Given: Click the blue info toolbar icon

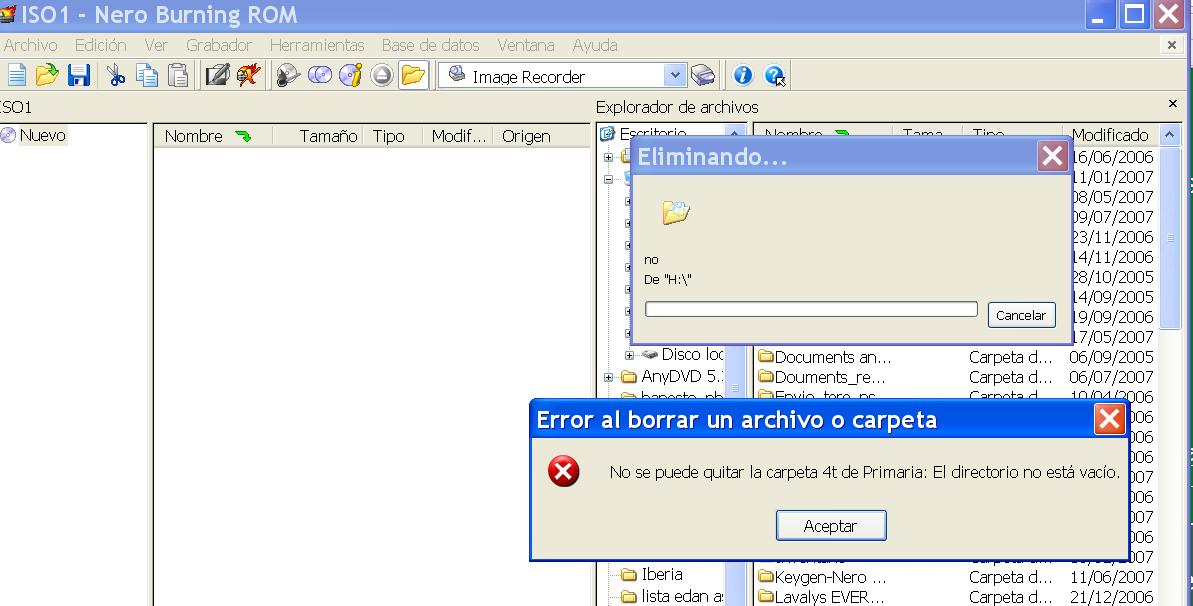Looking at the screenshot, I should [x=743, y=75].
